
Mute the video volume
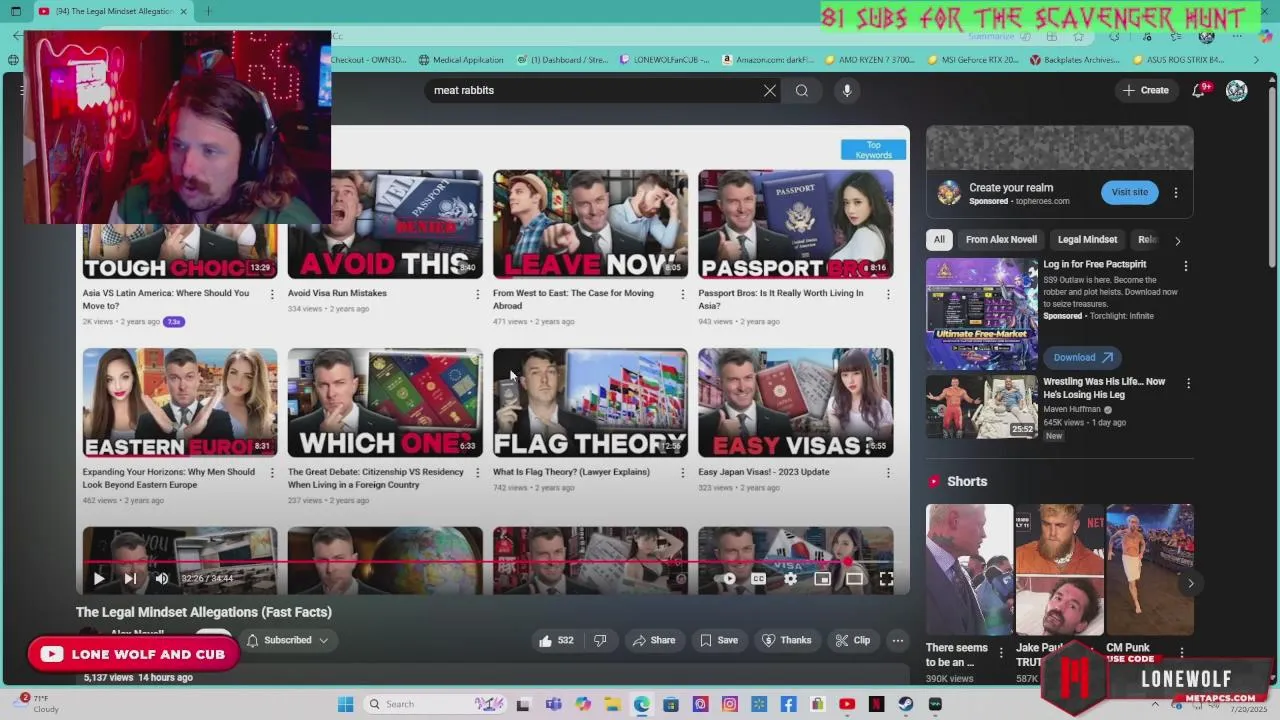tap(162, 578)
